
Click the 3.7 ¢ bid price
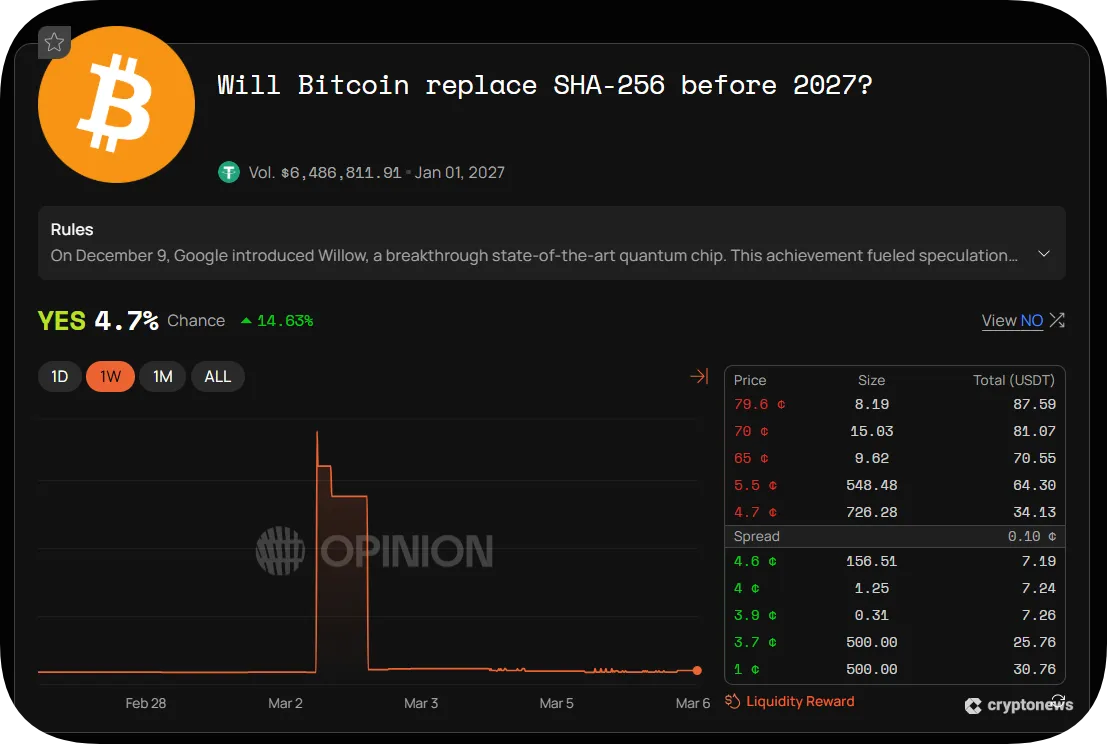pos(755,642)
